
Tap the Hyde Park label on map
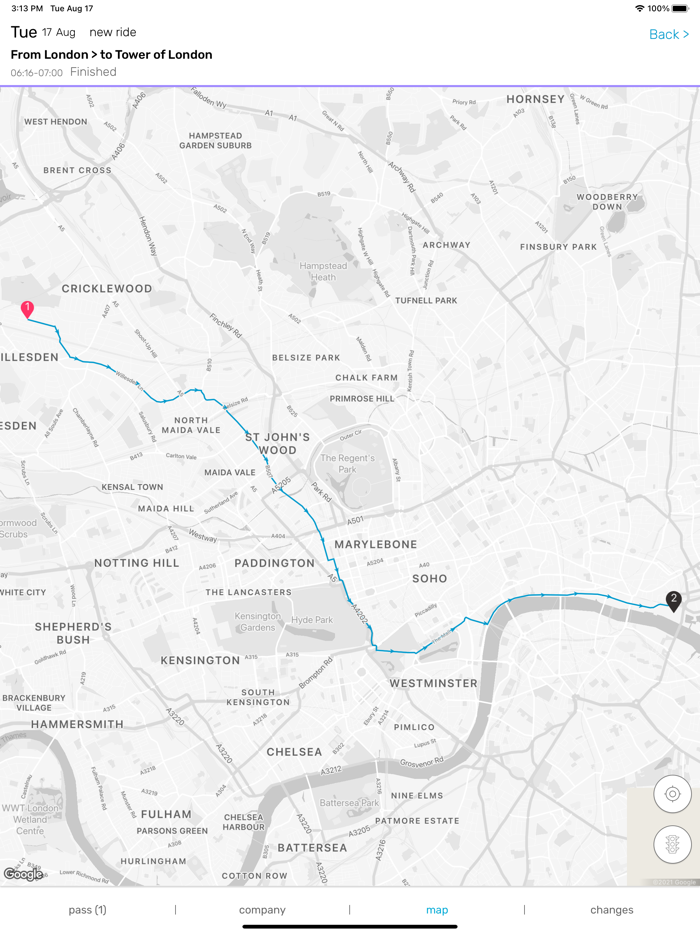[312, 619]
